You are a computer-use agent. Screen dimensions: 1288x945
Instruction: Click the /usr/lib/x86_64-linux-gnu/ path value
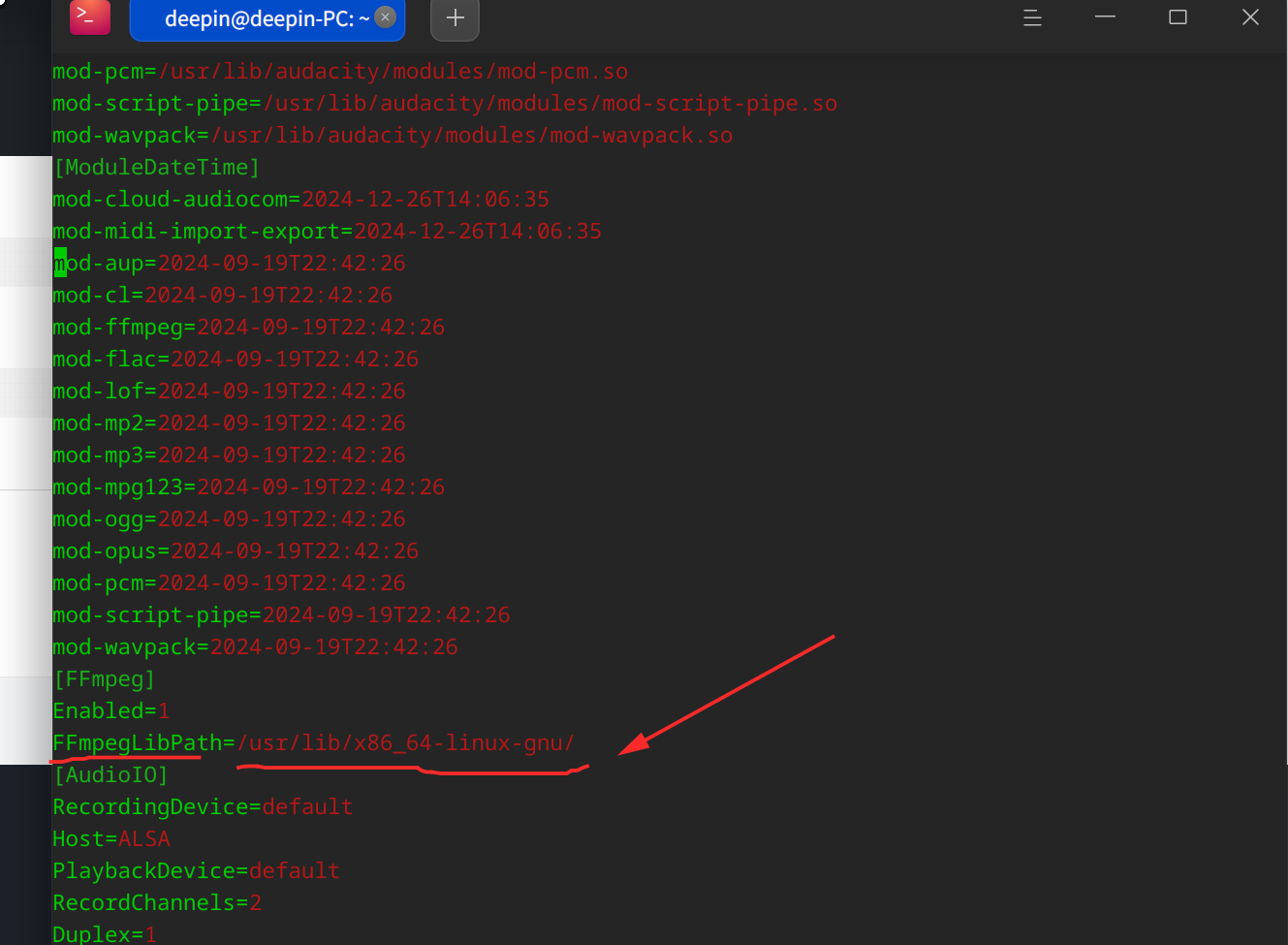coord(405,742)
